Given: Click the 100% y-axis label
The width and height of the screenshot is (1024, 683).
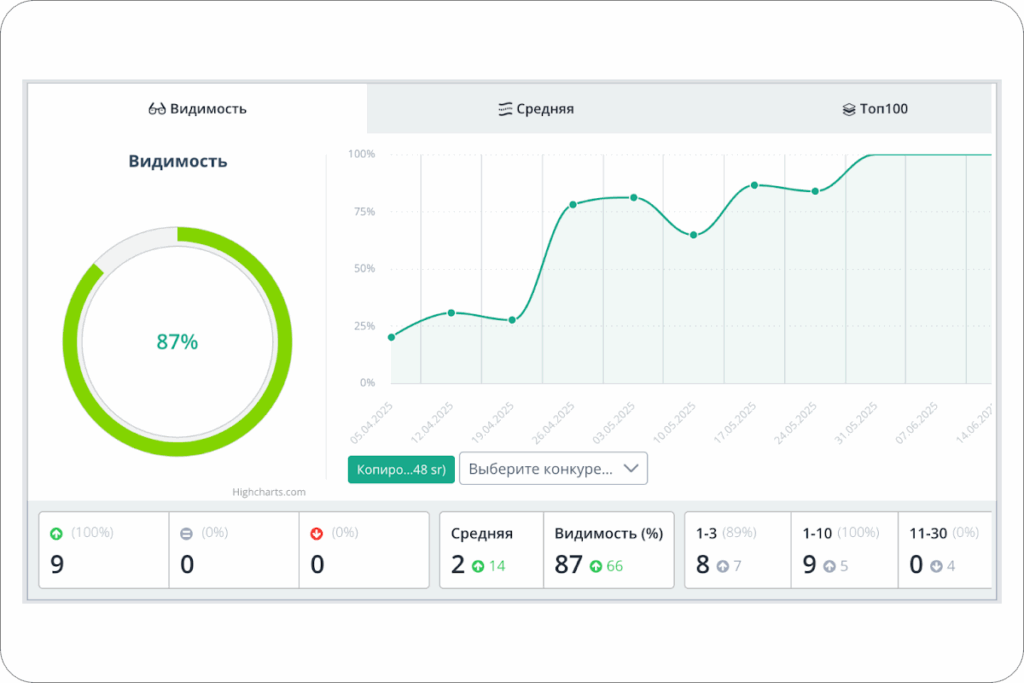Looking at the screenshot, I should (361, 154).
